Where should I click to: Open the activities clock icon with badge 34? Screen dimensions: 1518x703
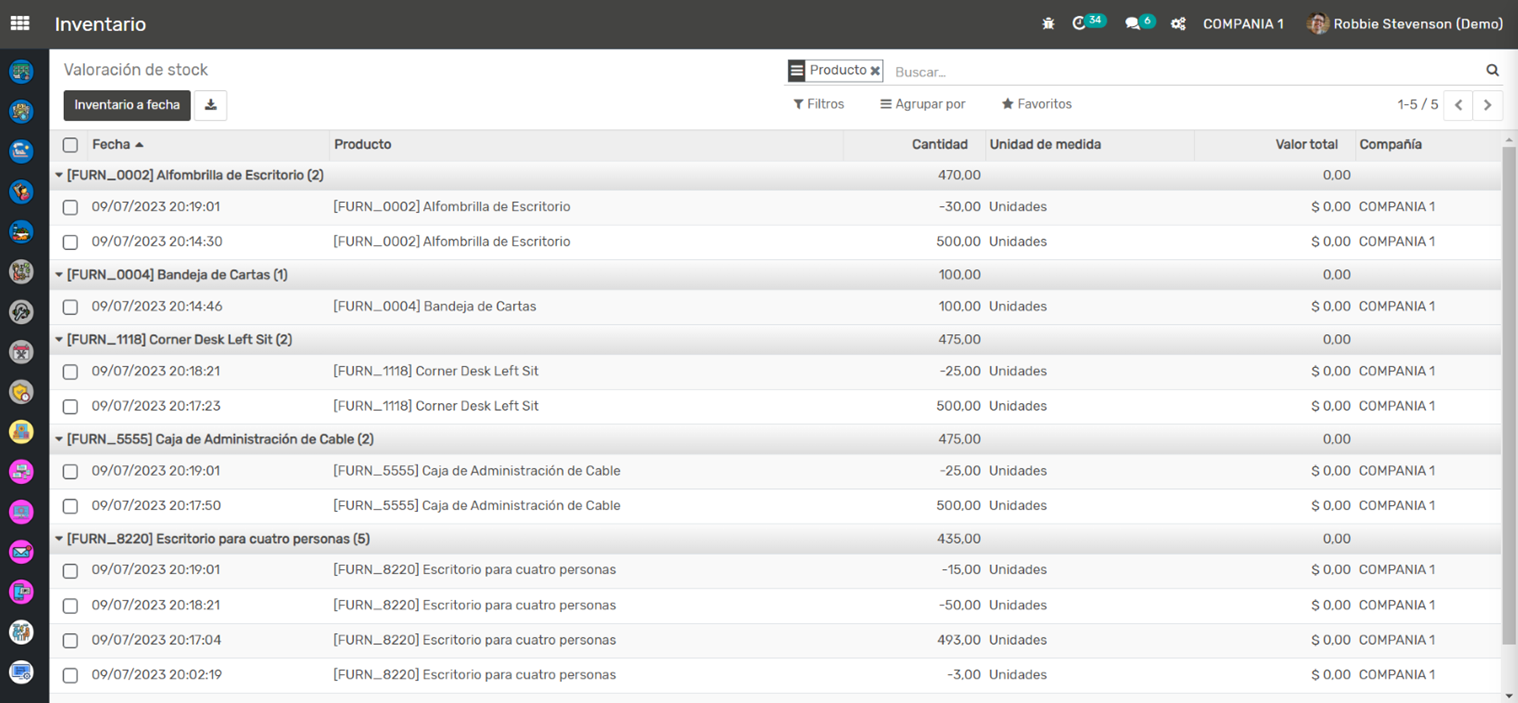pos(1080,24)
